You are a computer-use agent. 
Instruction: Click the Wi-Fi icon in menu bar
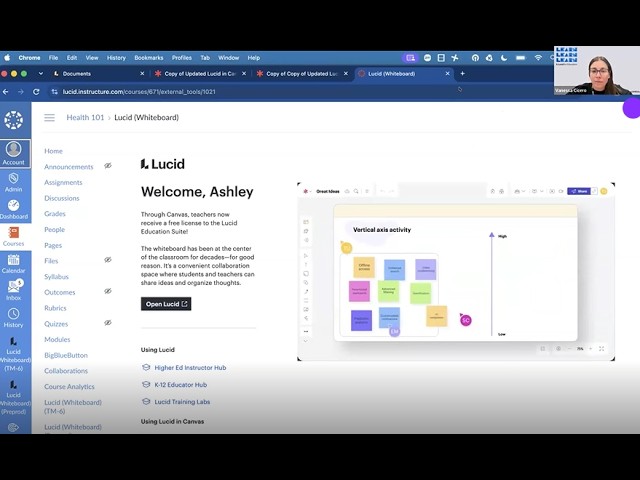click(538, 58)
